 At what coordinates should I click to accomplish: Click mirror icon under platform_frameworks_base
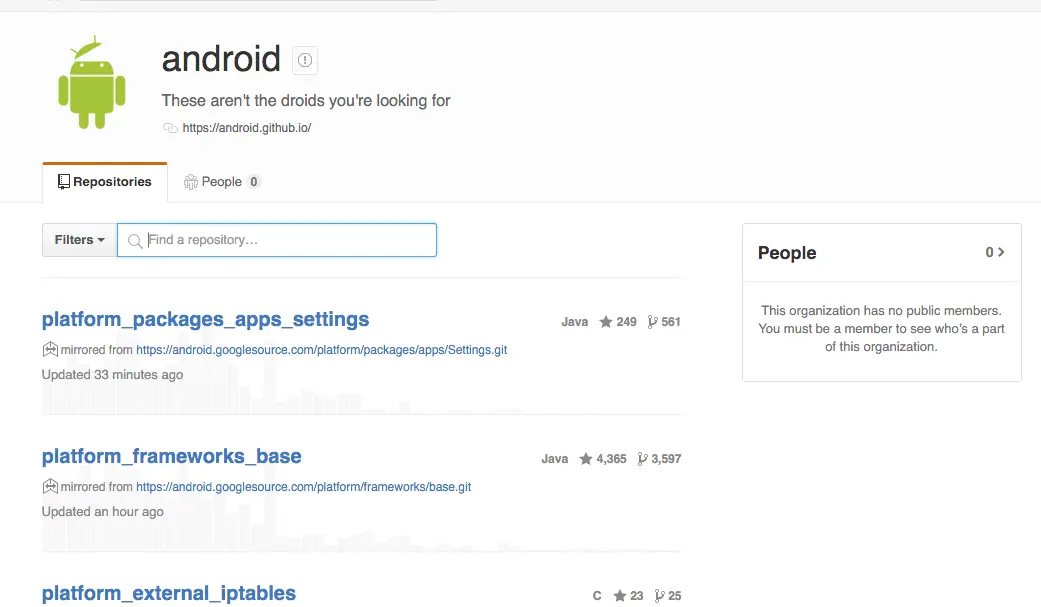point(50,486)
